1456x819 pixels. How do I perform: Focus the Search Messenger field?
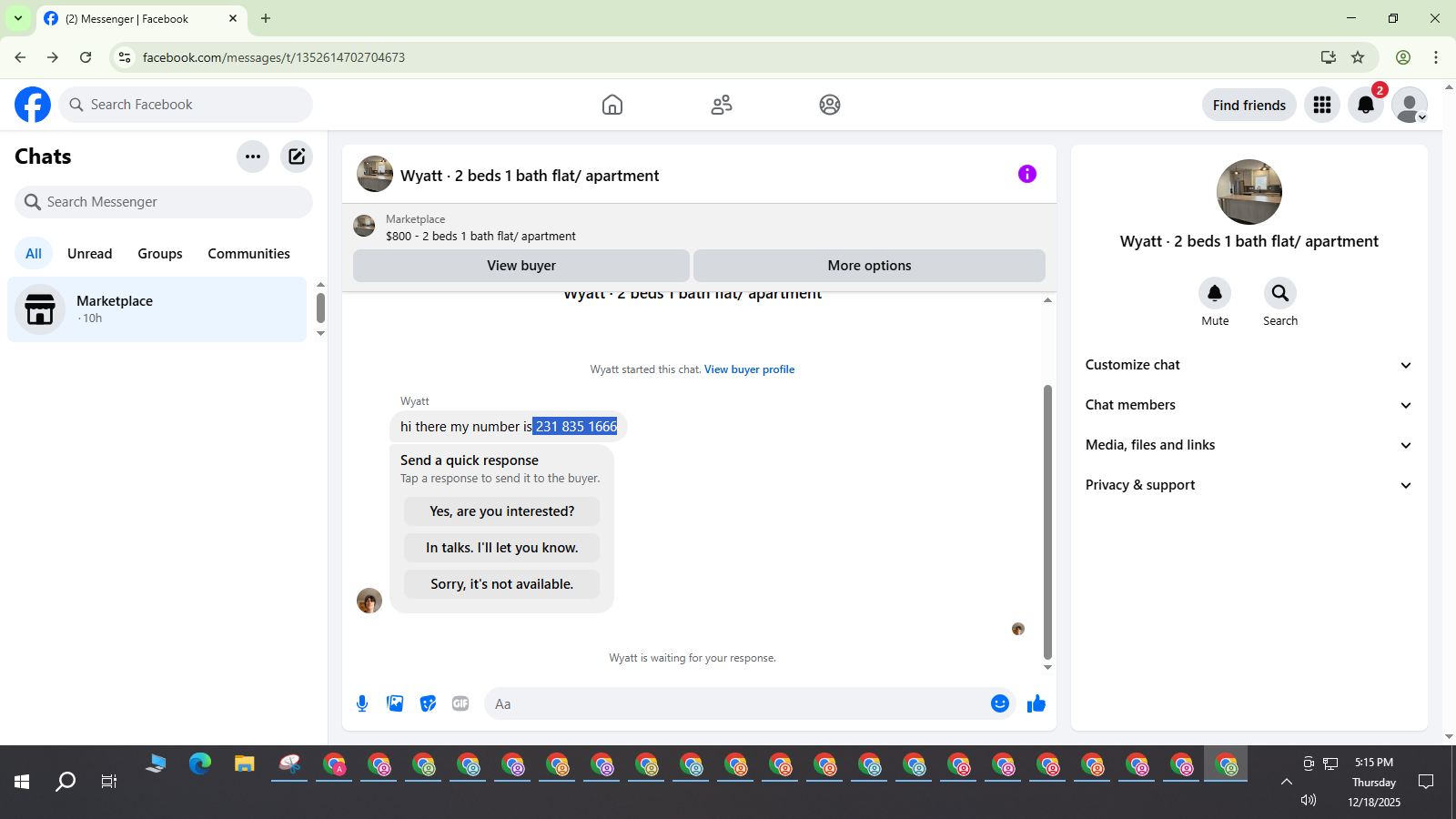coord(164,202)
